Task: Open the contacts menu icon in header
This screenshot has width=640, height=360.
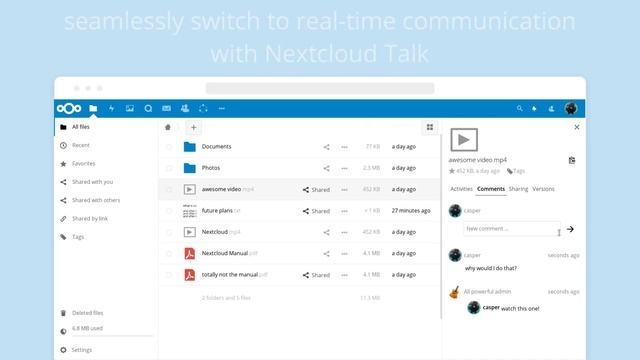Action: pos(551,109)
